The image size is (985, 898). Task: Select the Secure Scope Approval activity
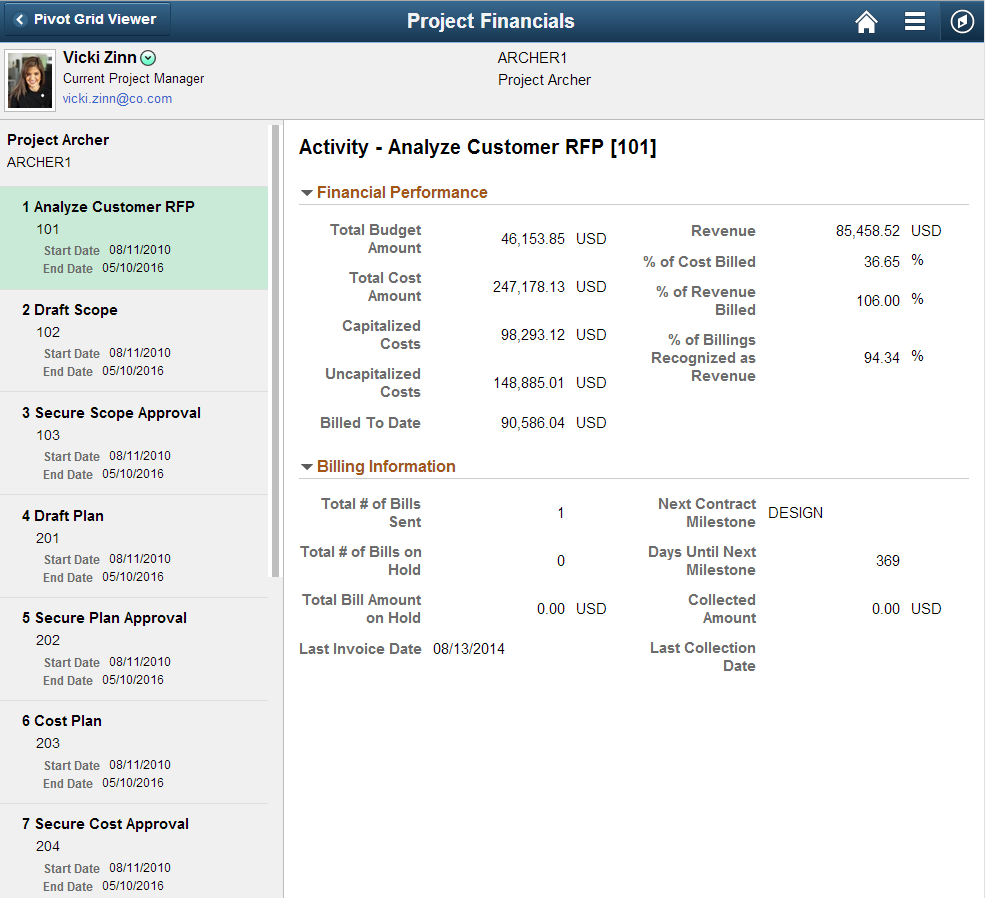coord(112,412)
